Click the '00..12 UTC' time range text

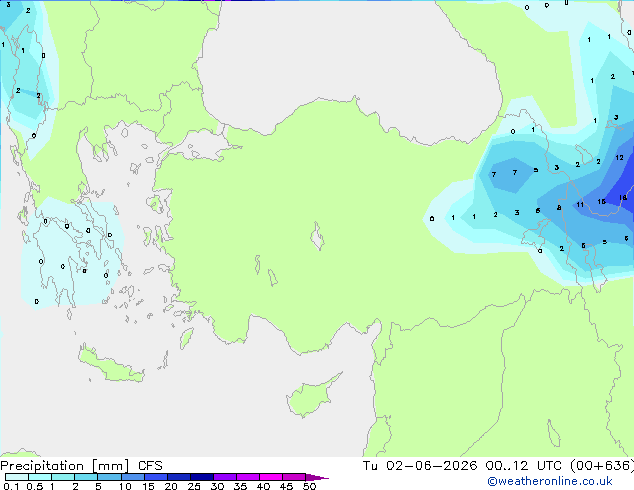[524, 466]
